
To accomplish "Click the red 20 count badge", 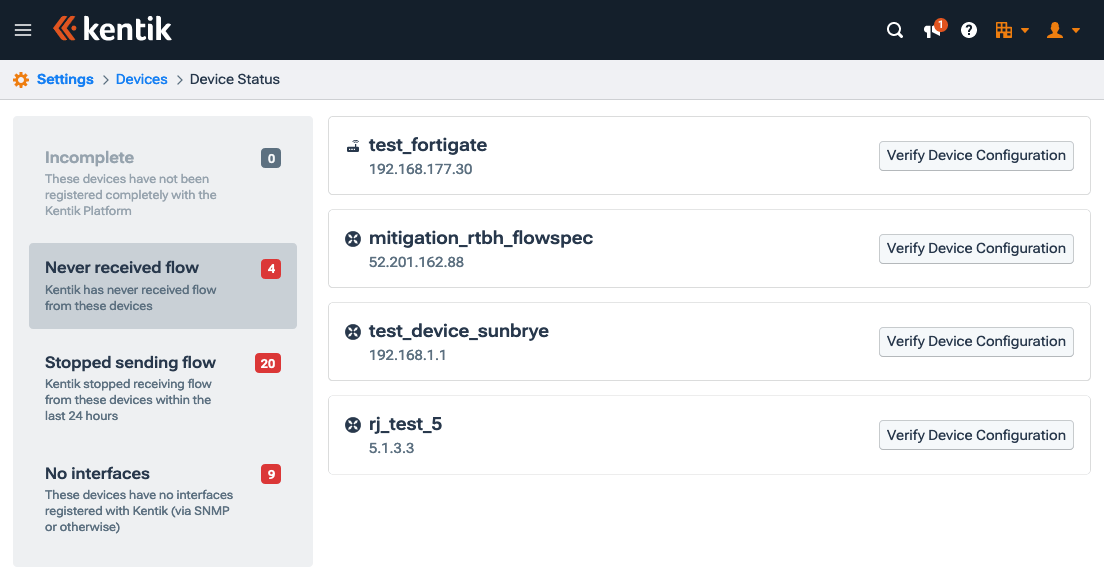I will [x=268, y=363].
